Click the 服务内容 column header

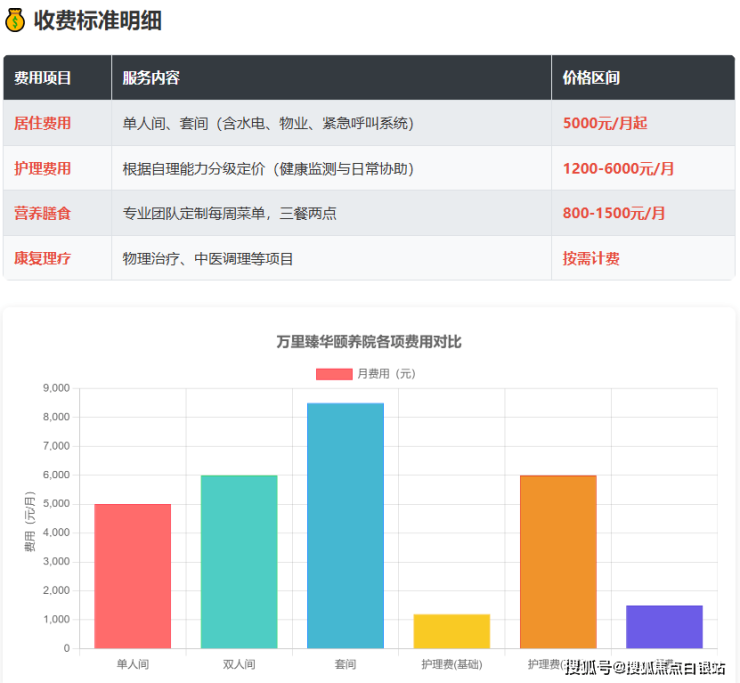(x=151, y=78)
